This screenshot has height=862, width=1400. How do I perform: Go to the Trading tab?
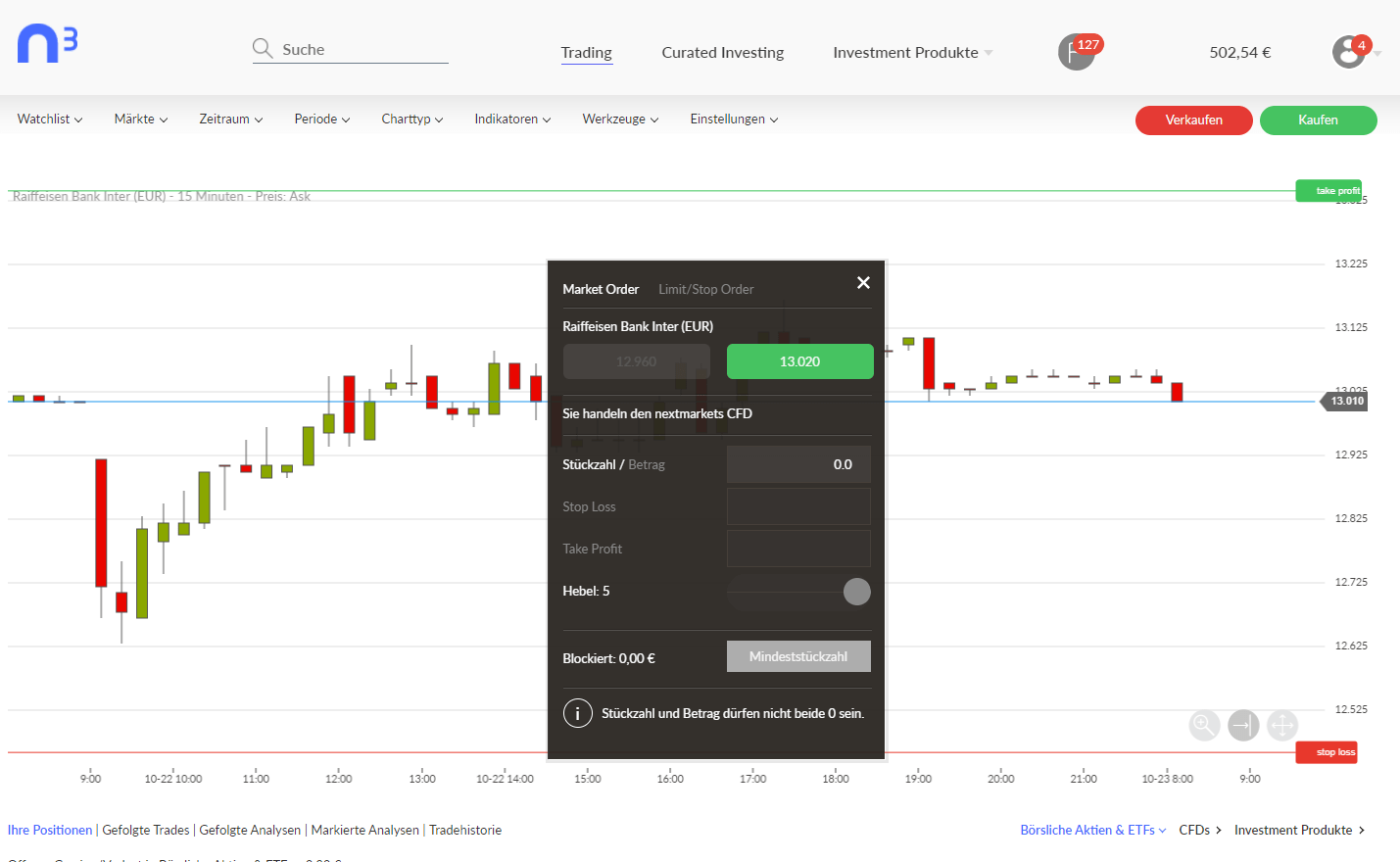tap(587, 53)
